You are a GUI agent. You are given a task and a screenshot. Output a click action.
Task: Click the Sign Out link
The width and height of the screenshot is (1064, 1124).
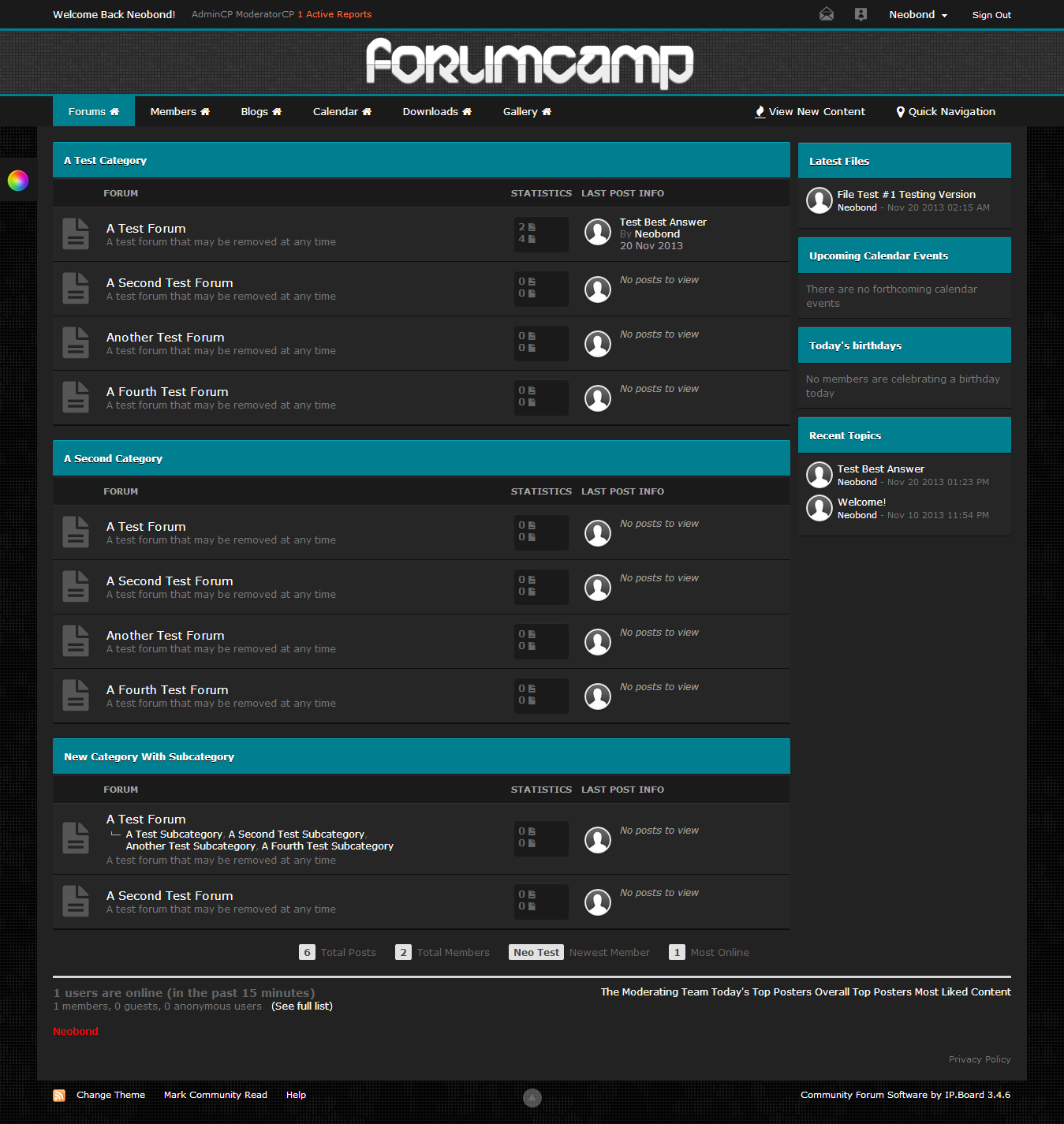[x=991, y=15]
